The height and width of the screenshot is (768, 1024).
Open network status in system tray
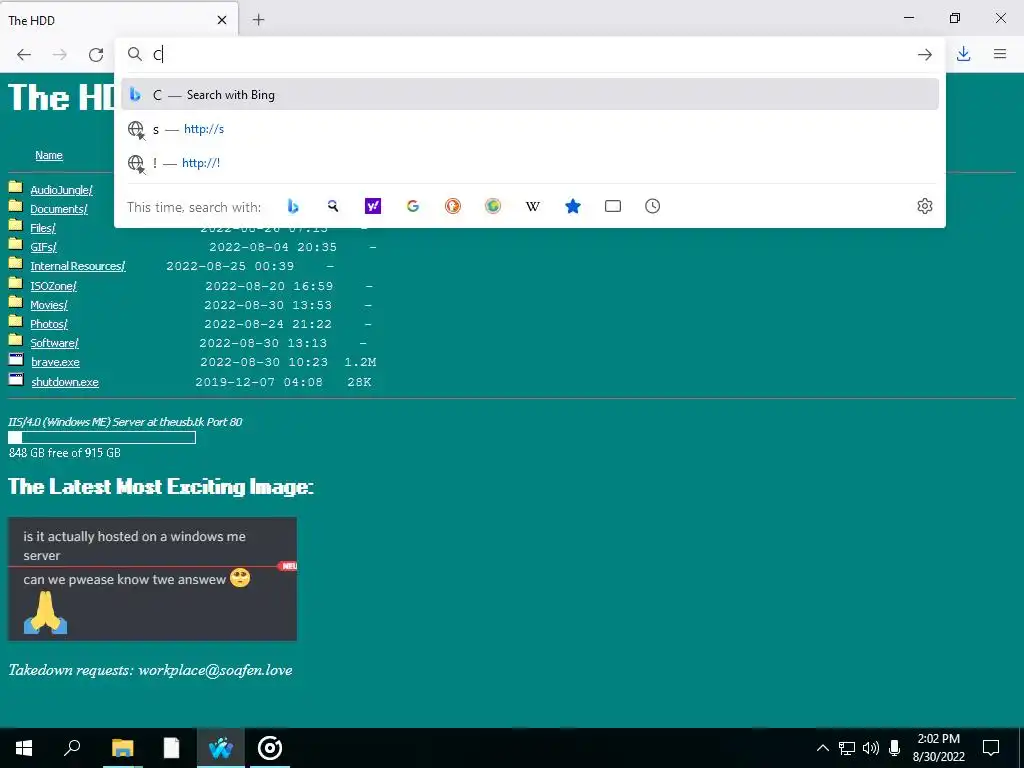847,748
